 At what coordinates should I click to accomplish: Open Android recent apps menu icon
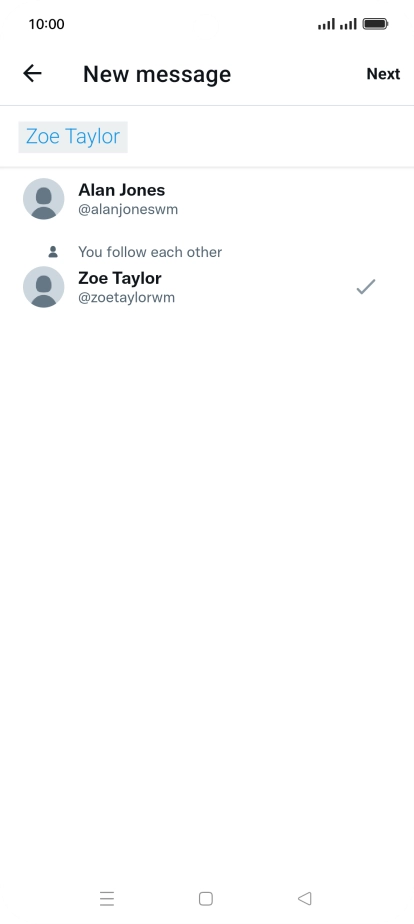(107, 899)
